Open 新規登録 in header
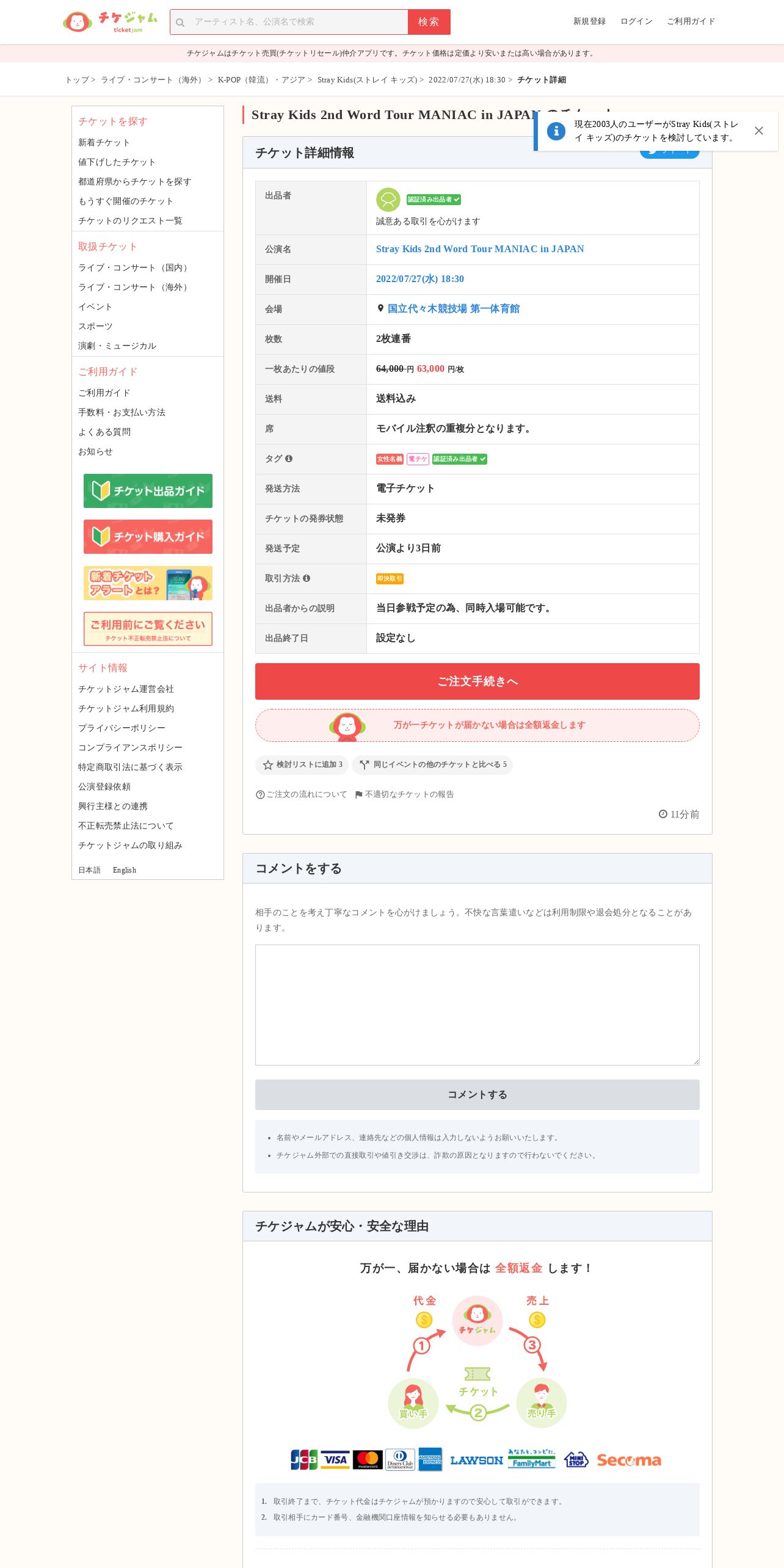The image size is (784, 1568). (x=589, y=21)
